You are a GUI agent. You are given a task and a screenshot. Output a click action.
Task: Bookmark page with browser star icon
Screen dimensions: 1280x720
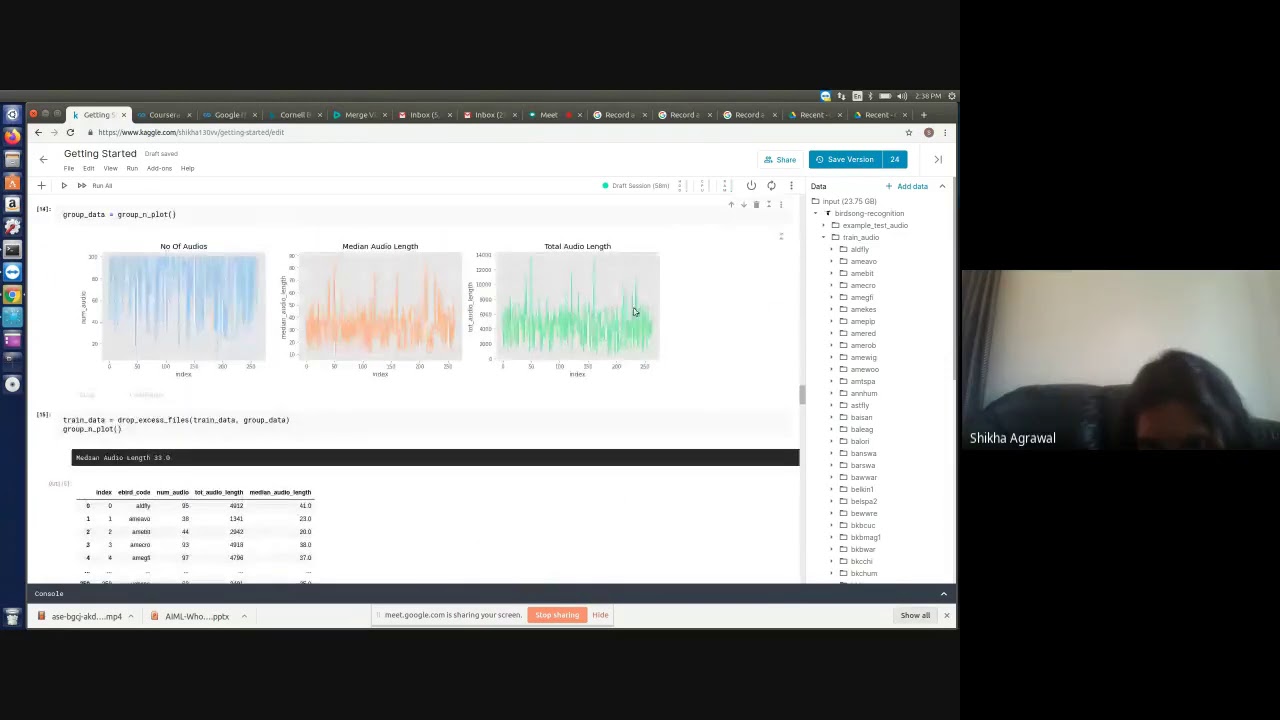(x=909, y=133)
